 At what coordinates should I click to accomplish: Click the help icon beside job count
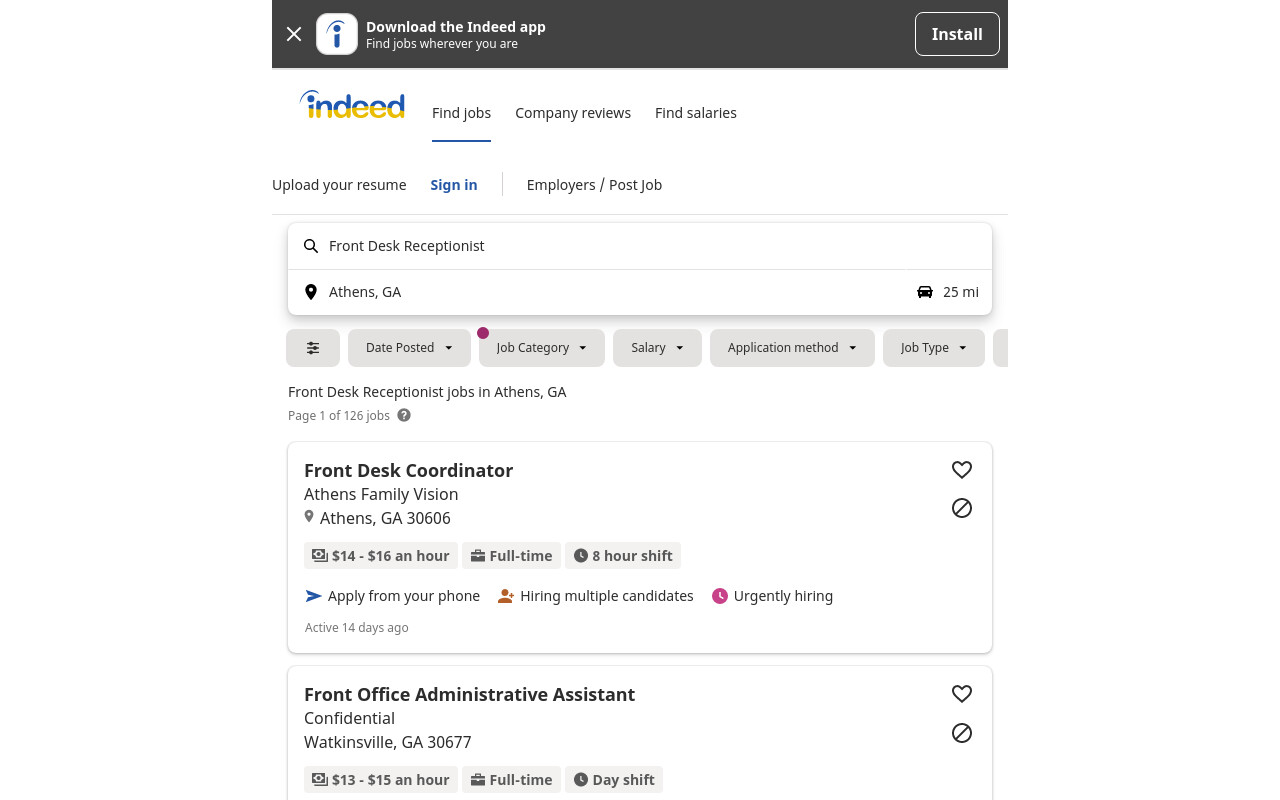(x=404, y=415)
